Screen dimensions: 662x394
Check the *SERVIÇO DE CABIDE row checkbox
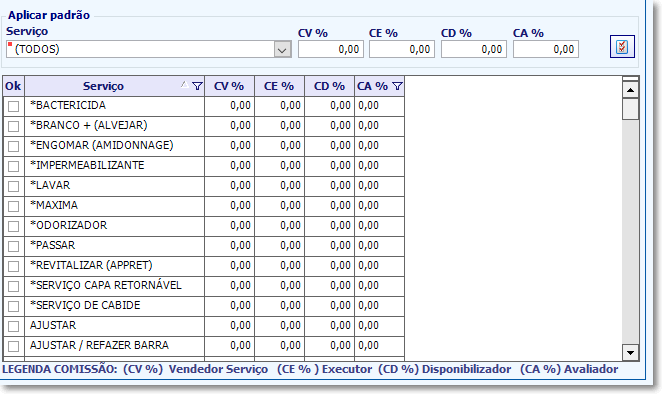(x=14, y=306)
